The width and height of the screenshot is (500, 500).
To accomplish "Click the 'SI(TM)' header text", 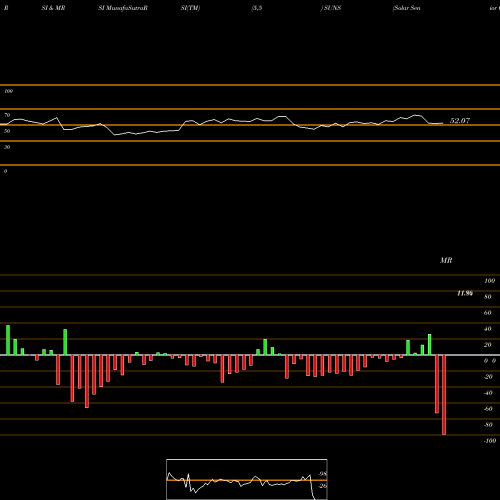I will pyautogui.click(x=190, y=8).
